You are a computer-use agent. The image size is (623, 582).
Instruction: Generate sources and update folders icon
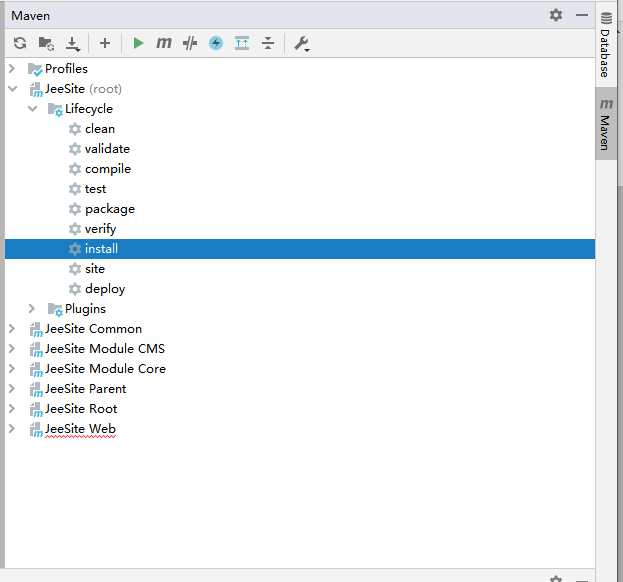click(46, 43)
